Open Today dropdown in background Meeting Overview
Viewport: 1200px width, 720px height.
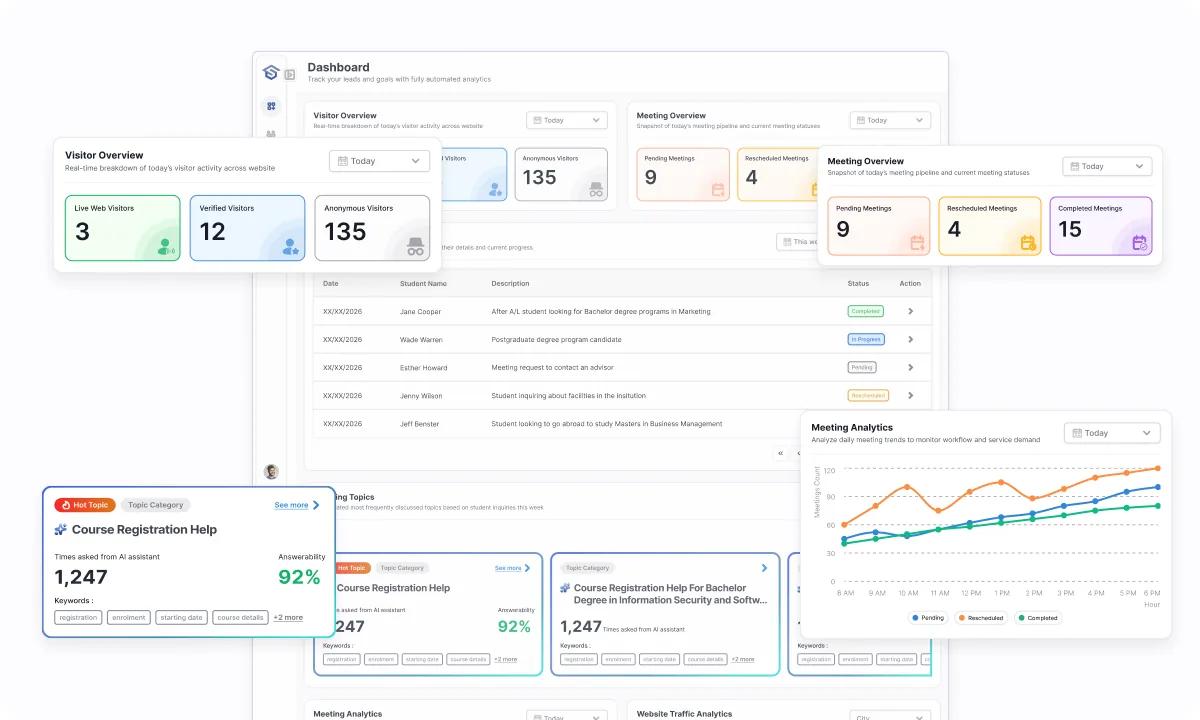coord(890,120)
